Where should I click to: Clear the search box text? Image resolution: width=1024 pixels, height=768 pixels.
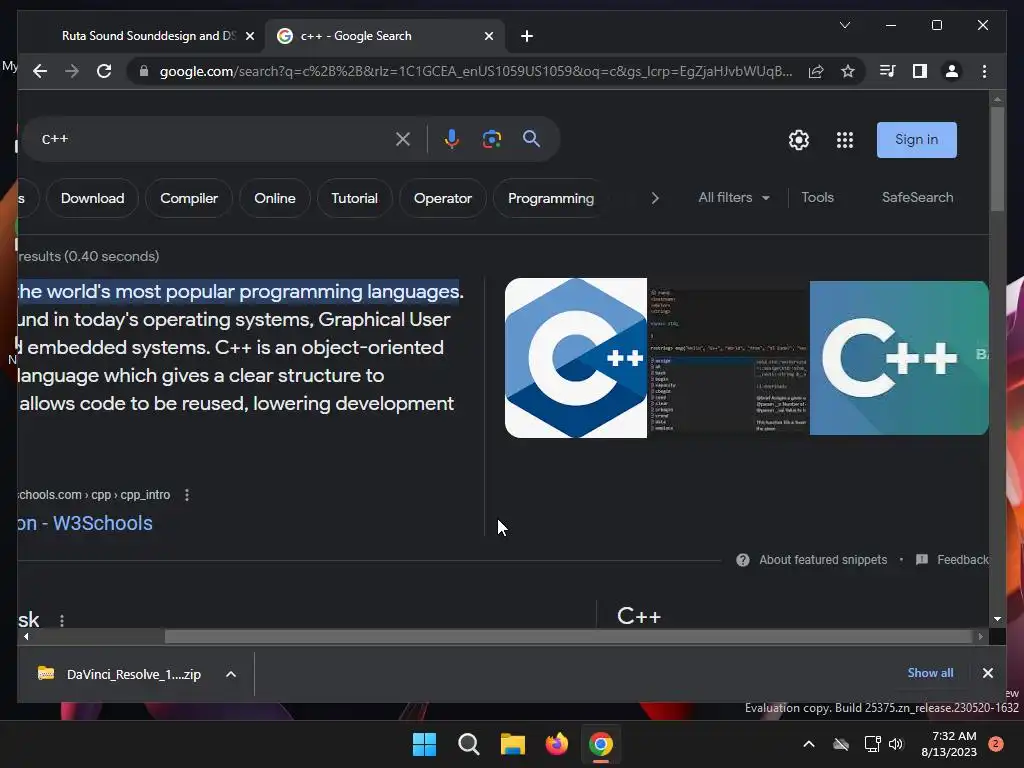pyautogui.click(x=403, y=139)
